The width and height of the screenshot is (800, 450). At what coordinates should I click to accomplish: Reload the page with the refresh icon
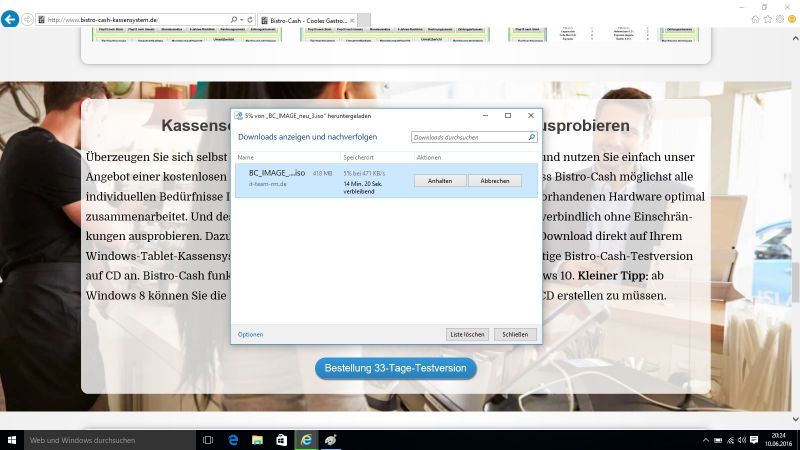[250, 20]
